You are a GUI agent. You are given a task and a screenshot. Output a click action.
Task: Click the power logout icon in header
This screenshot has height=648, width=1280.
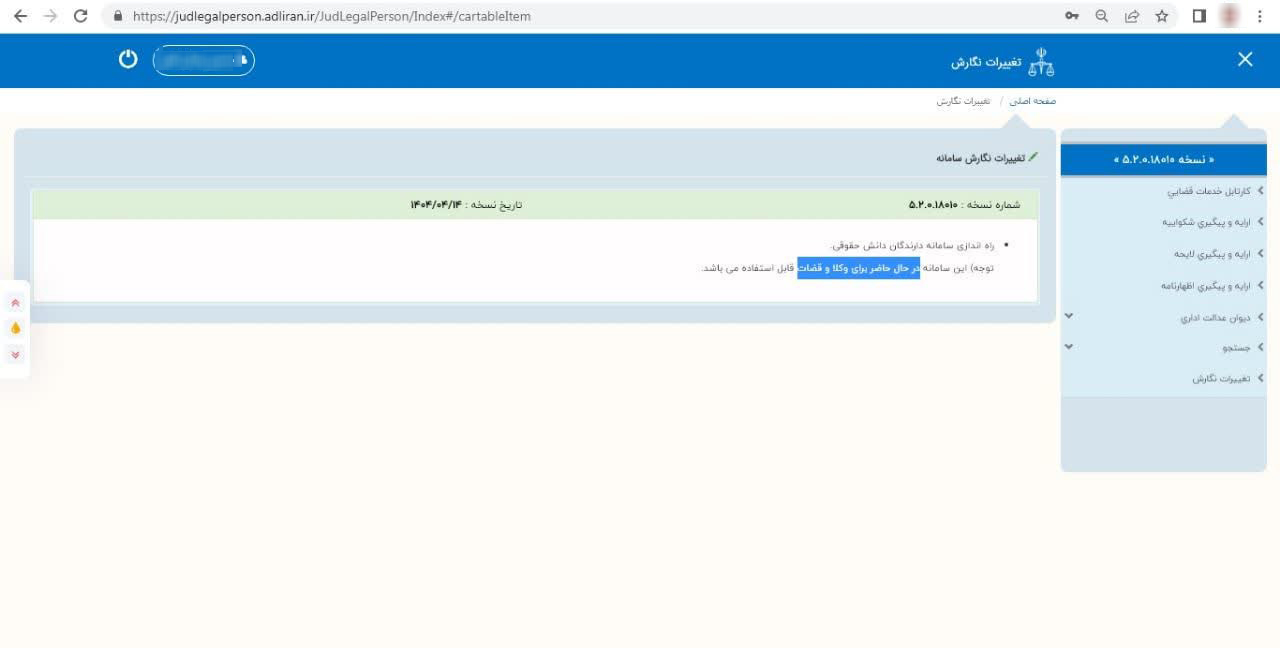(128, 59)
